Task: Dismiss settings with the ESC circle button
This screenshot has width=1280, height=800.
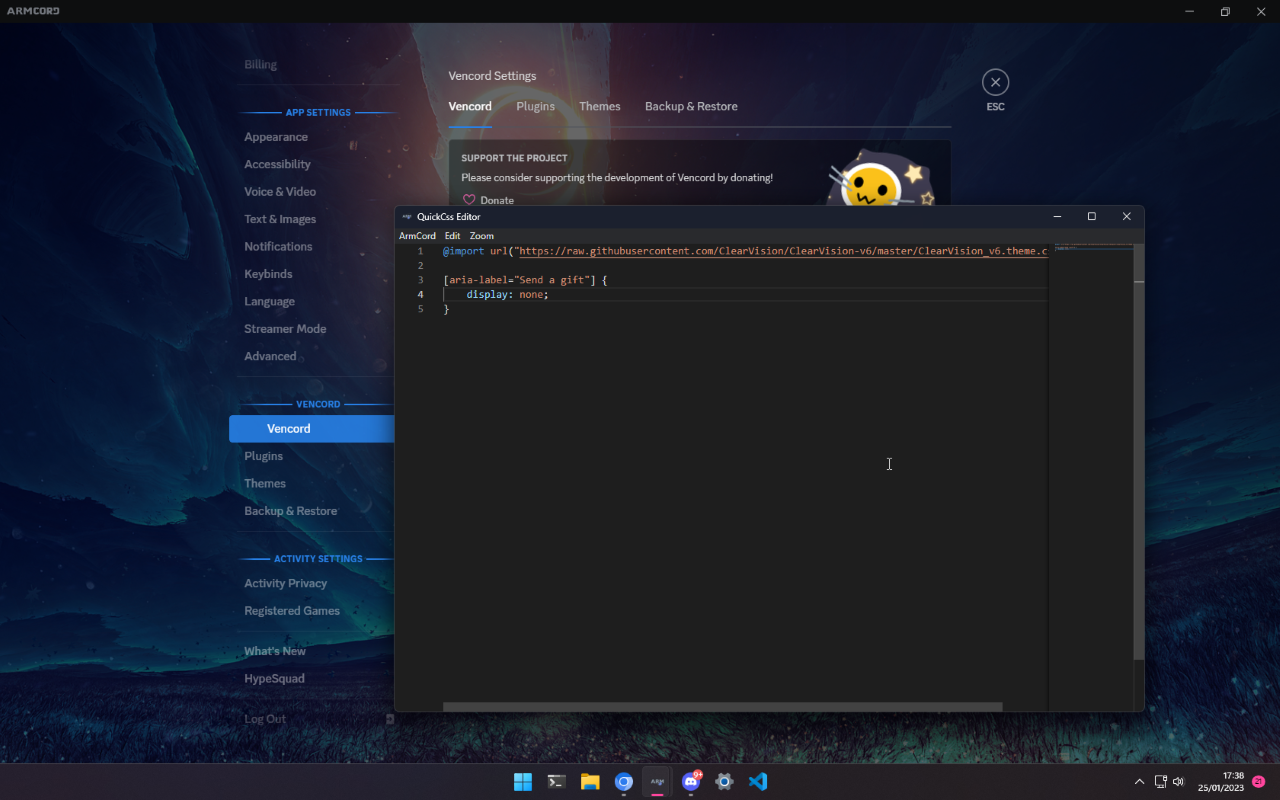Action: pyautogui.click(x=995, y=82)
